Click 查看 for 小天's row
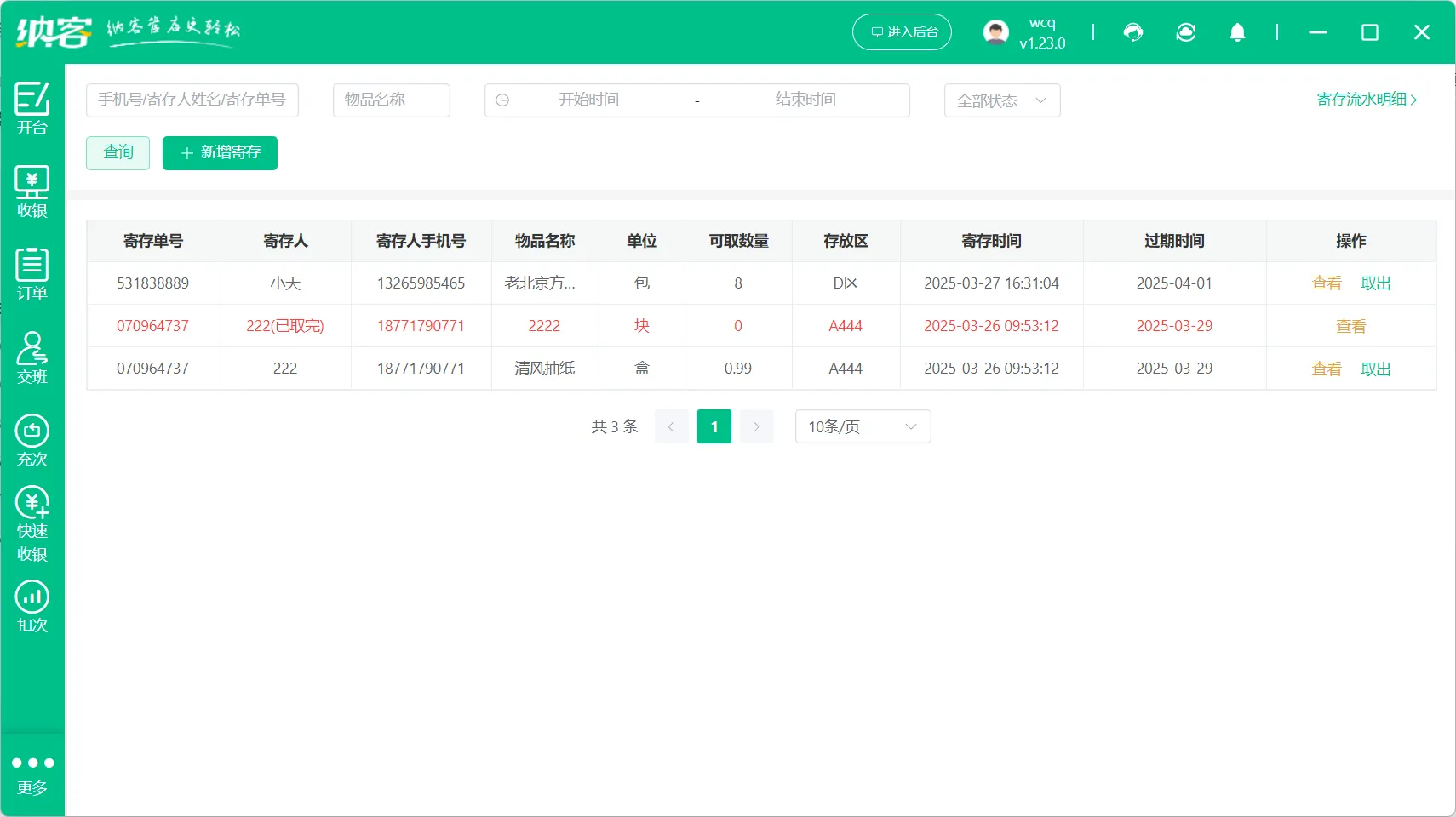This screenshot has width=1456, height=817. pos(1327,283)
